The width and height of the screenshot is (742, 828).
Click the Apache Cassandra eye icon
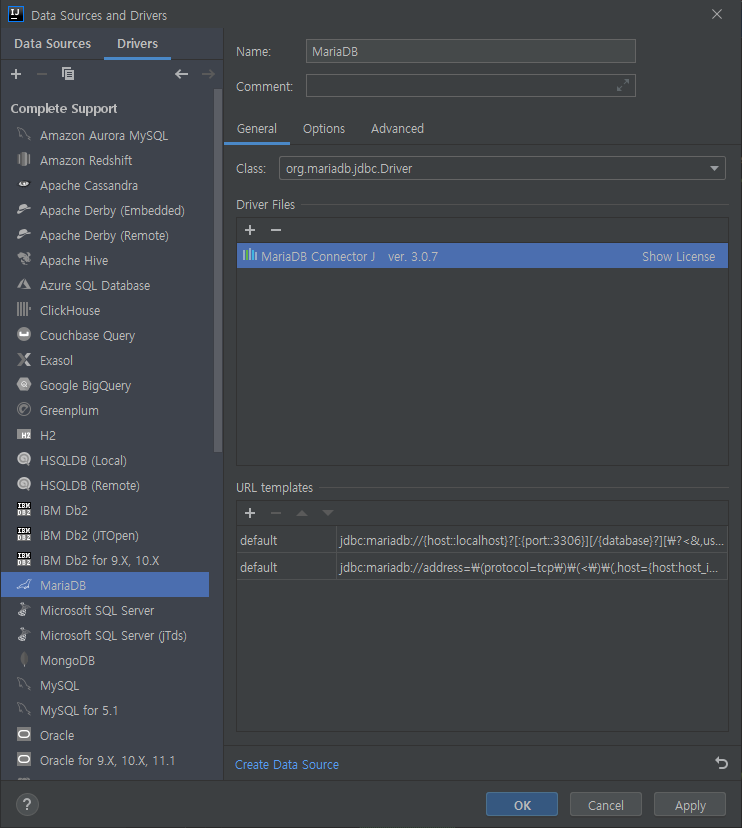24,184
